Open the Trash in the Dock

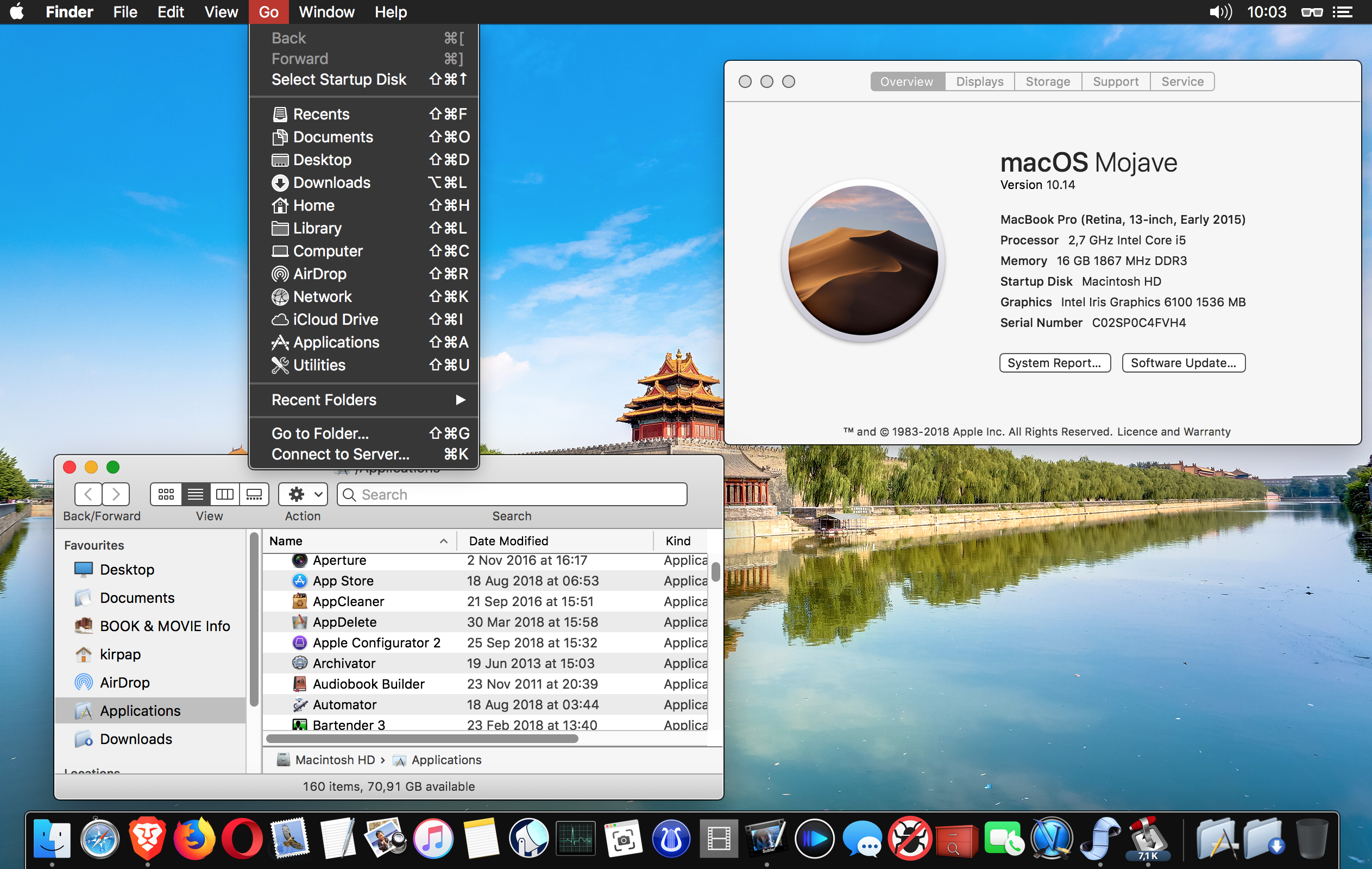click(1311, 838)
